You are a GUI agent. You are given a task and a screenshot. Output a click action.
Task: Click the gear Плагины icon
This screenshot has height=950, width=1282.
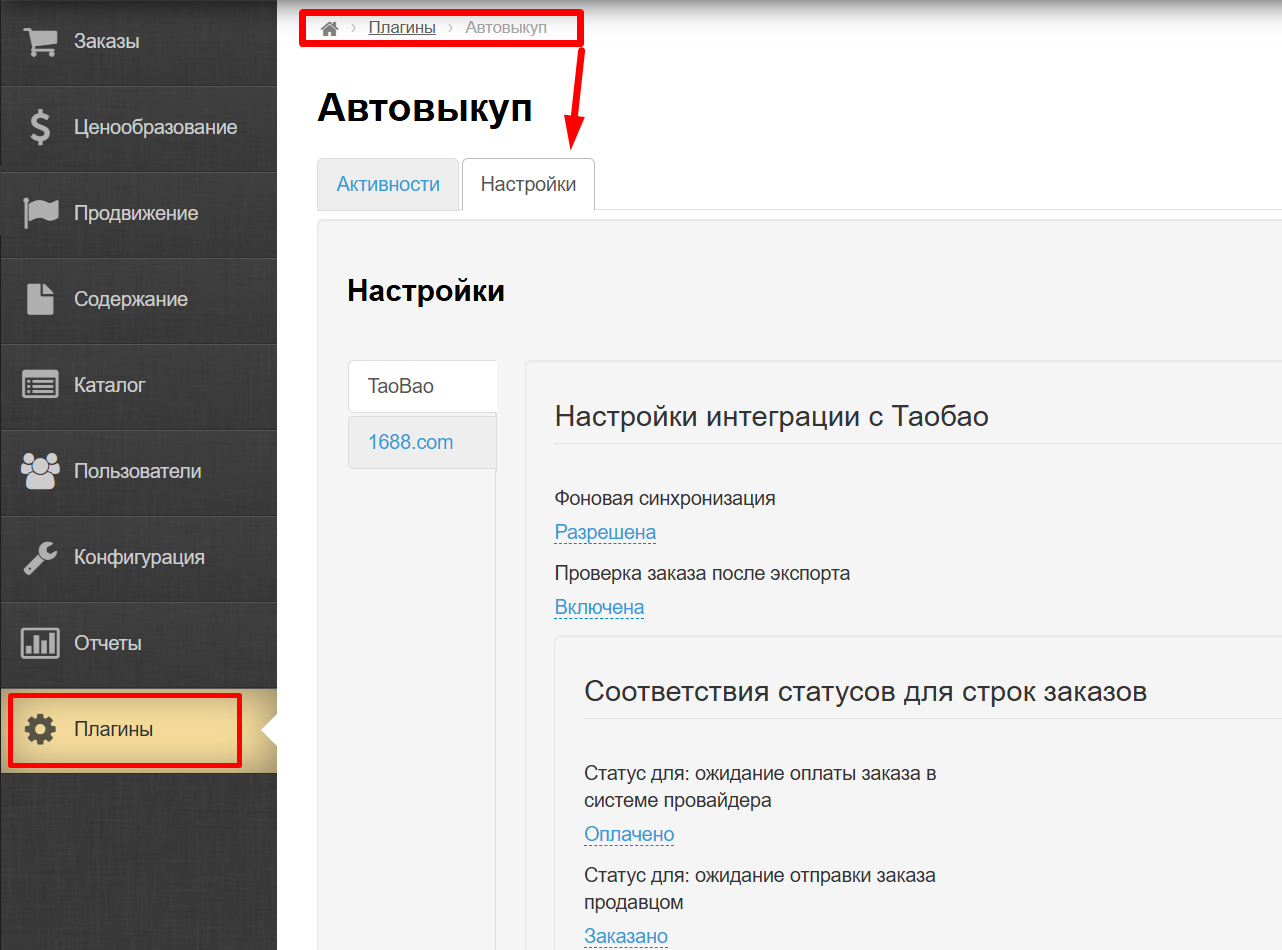click(40, 729)
